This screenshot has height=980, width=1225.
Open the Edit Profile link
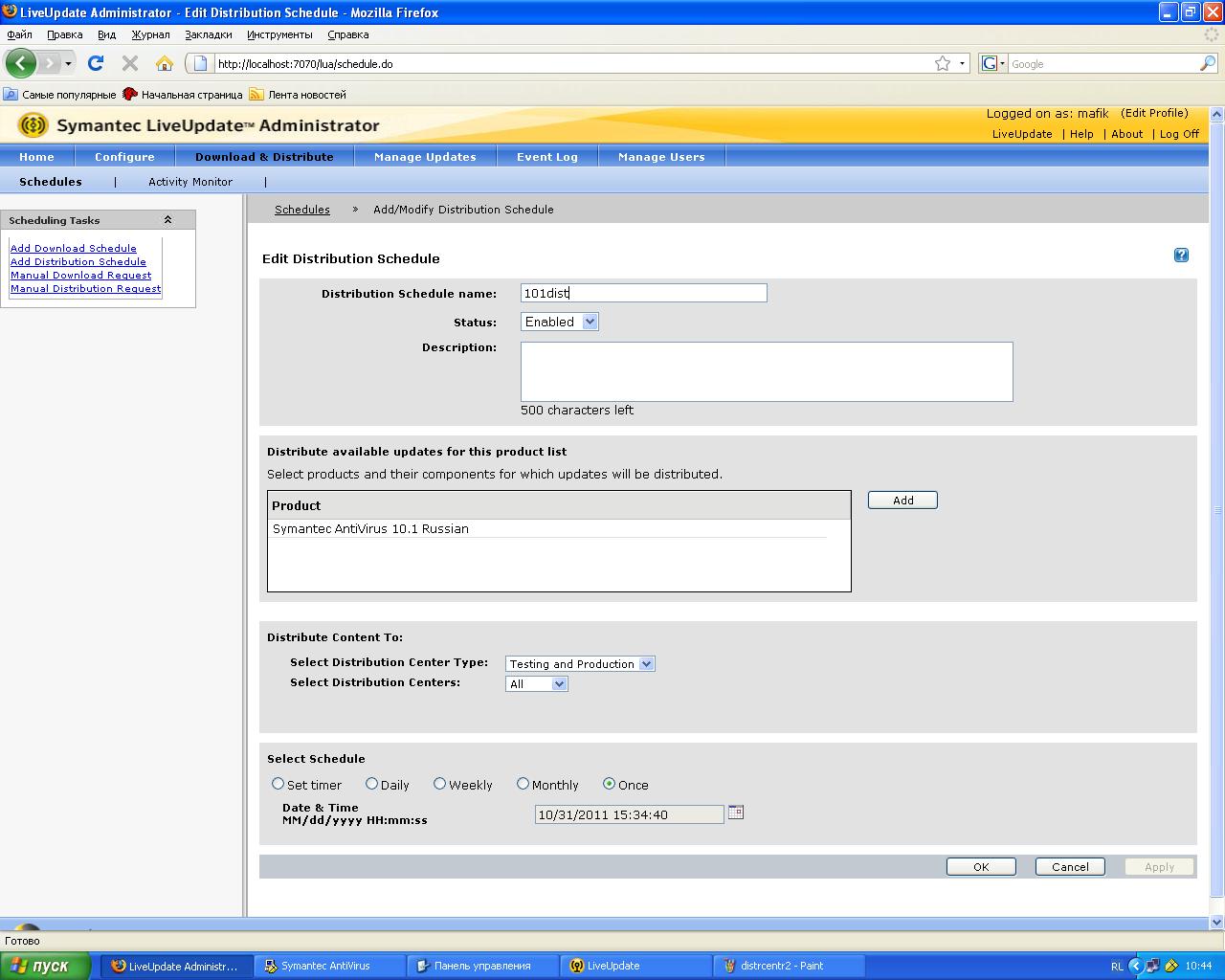[1155, 113]
